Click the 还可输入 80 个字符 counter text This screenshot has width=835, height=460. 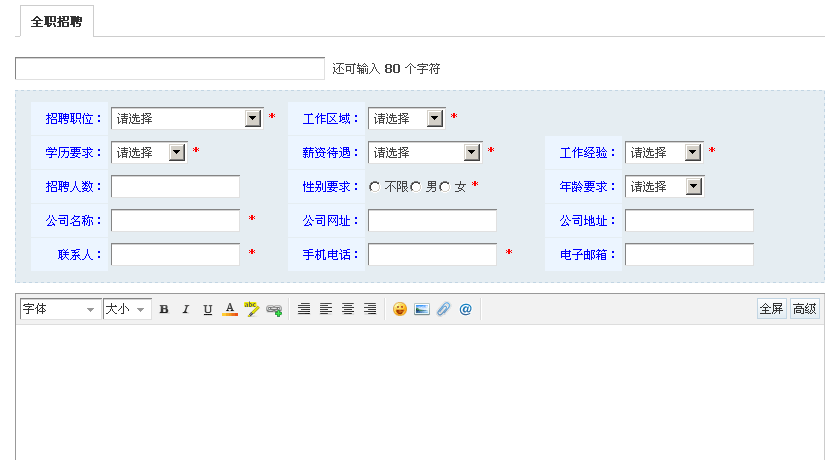tap(386, 69)
